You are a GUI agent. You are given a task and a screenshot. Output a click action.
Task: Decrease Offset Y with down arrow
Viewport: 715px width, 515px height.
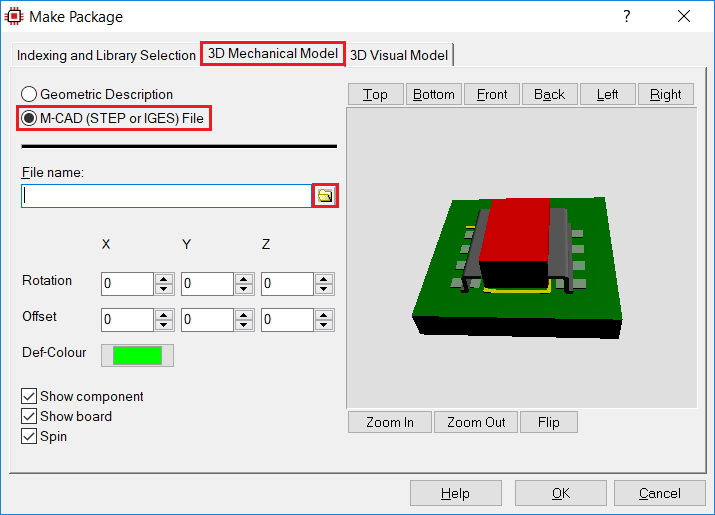pos(244,325)
